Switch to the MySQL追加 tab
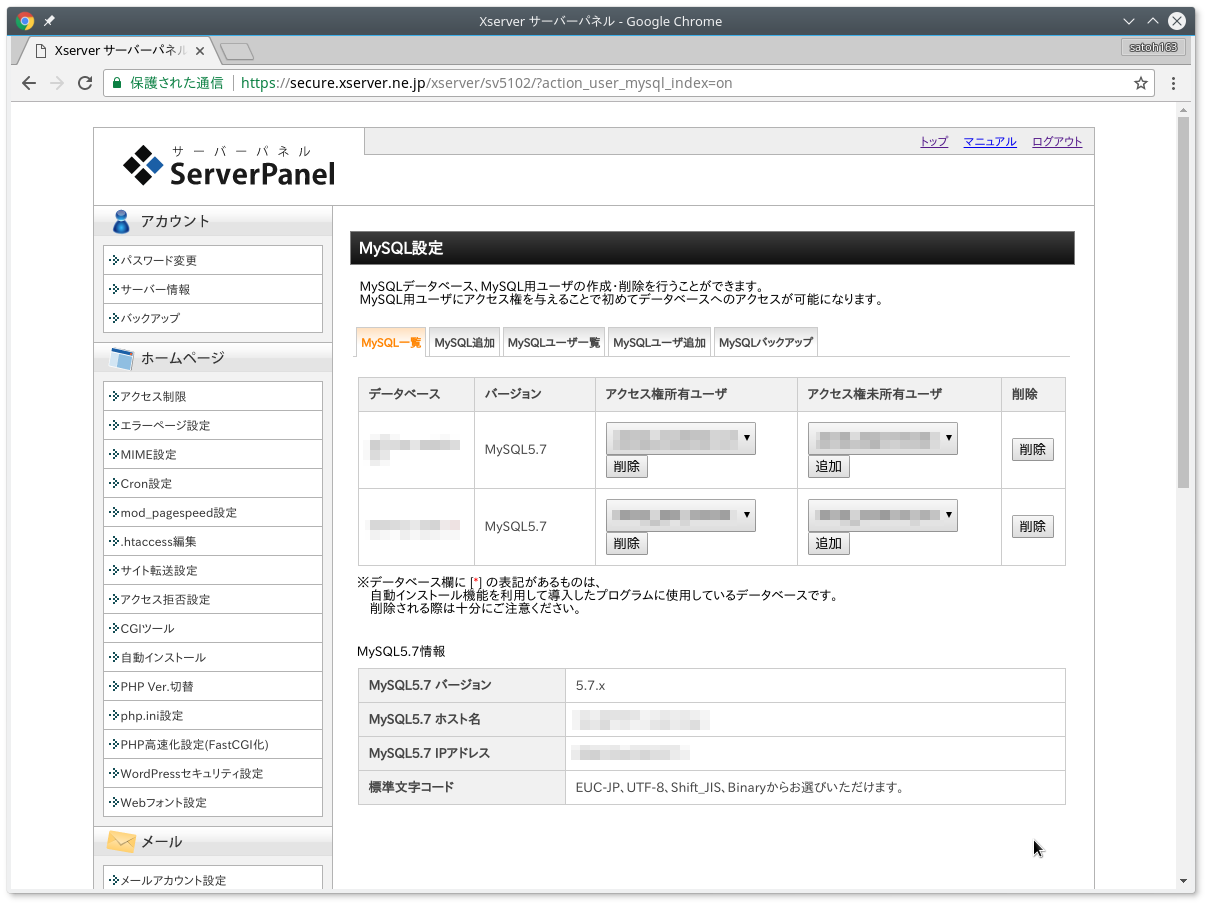This screenshot has height=906, width=1208. (x=465, y=342)
